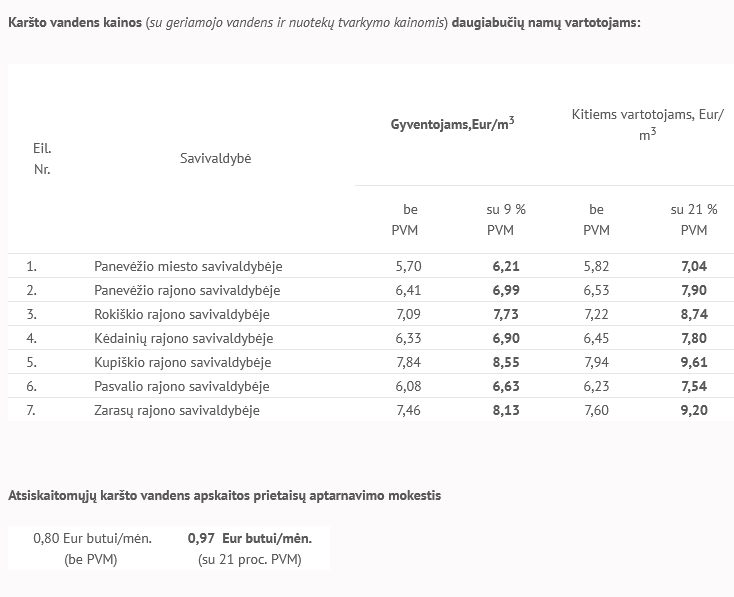Click the "0,80 Eur butui/mėn." fee cell

92,538
